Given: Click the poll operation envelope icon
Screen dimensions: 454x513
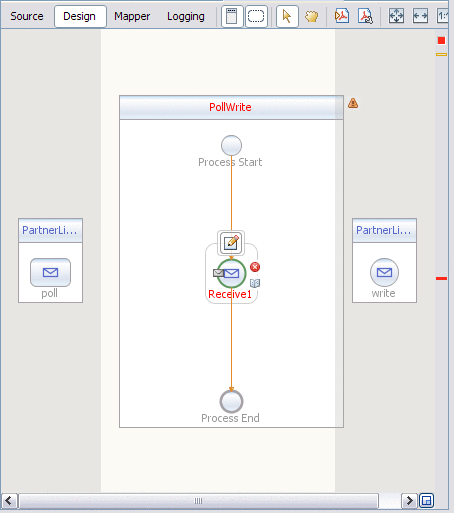Looking at the screenshot, I should pyautogui.click(x=50, y=272).
